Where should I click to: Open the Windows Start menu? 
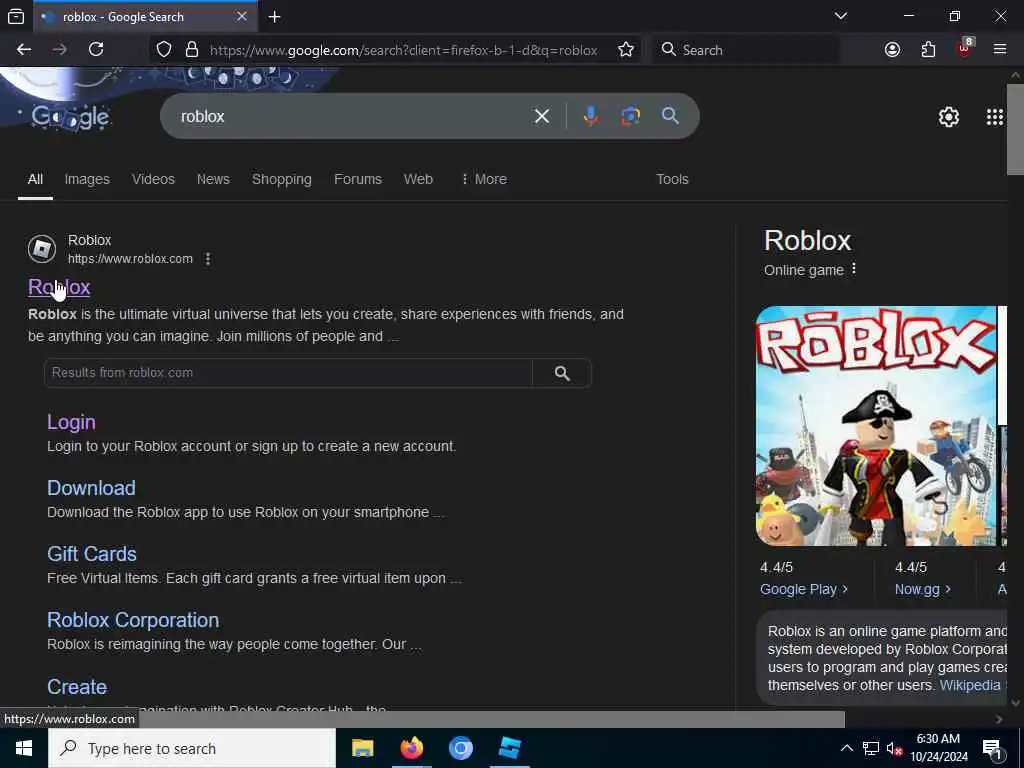(24, 748)
